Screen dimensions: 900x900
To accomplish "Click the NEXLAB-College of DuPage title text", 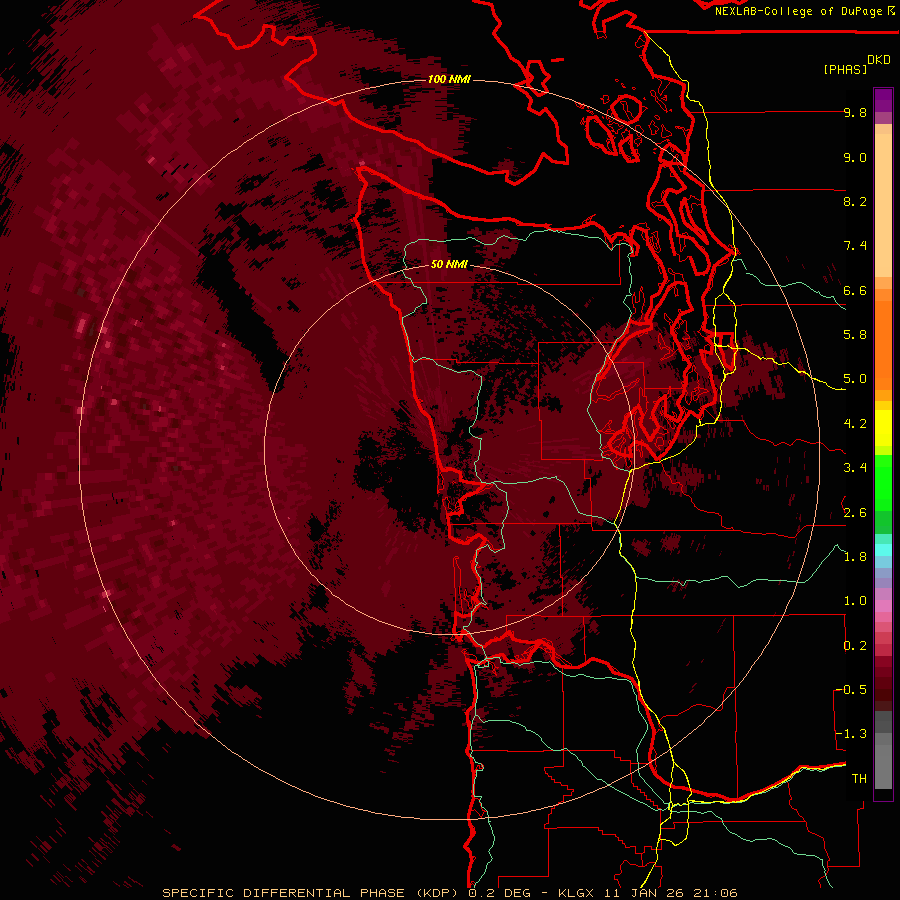I will [799, 11].
